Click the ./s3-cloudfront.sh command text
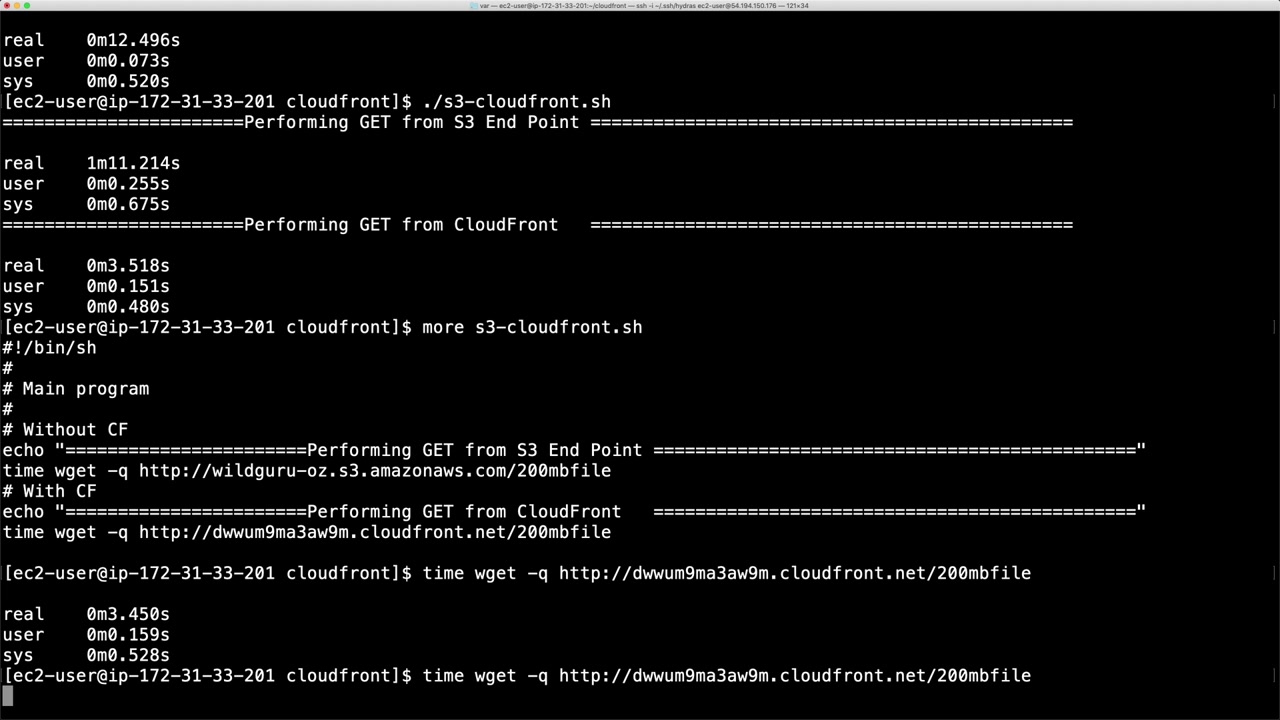This screenshot has height=720, width=1280. (516, 102)
